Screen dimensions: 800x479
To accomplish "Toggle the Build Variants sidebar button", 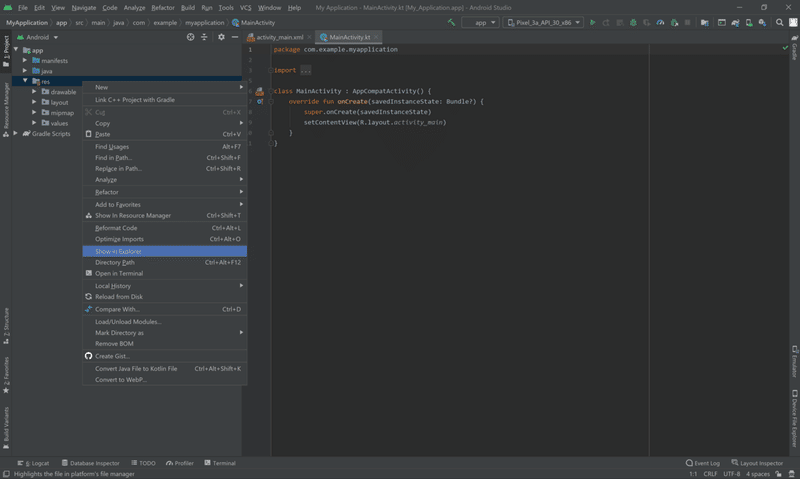I will [x=6, y=427].
